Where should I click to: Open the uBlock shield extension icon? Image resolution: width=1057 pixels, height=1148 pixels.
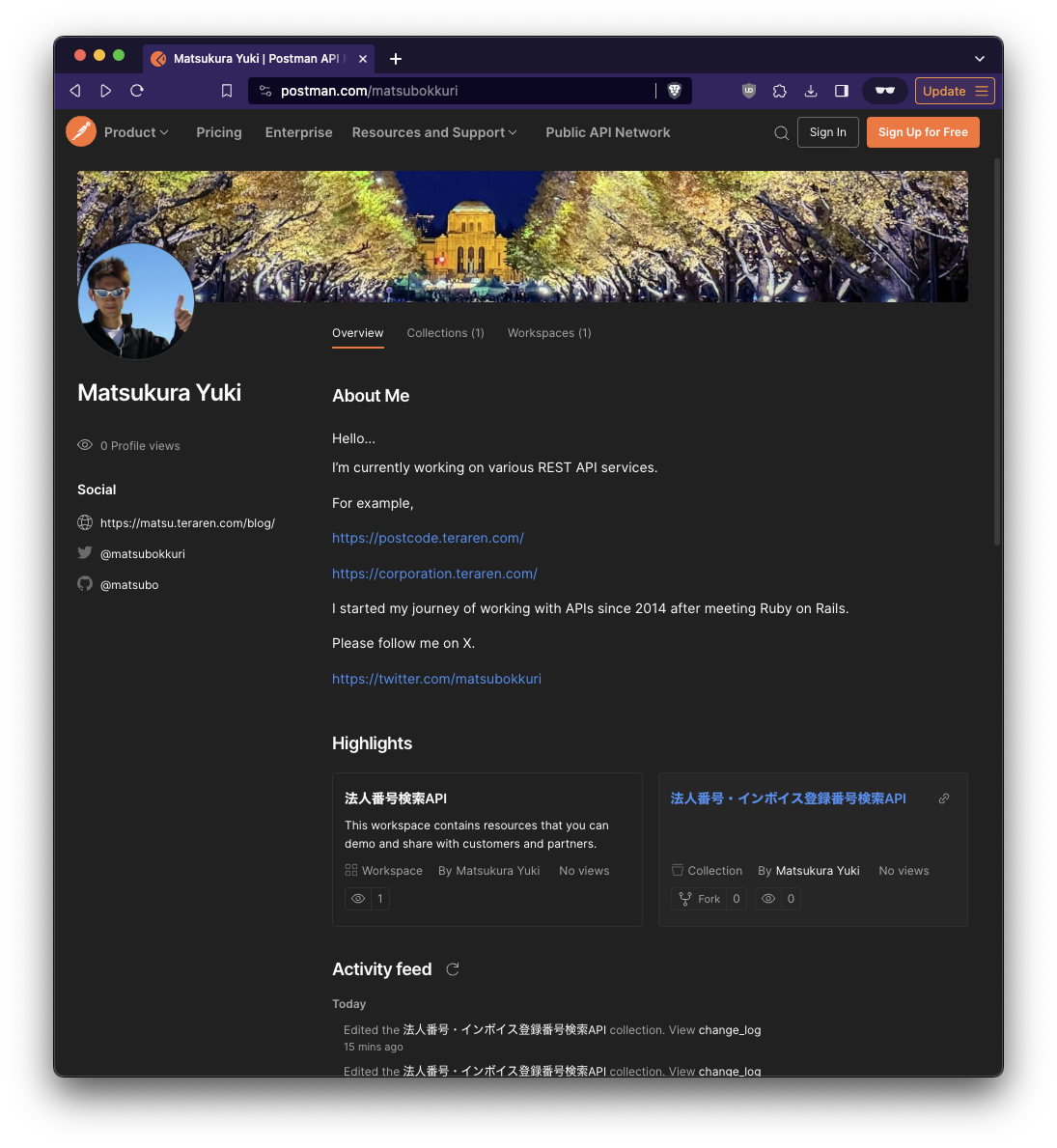749,91
